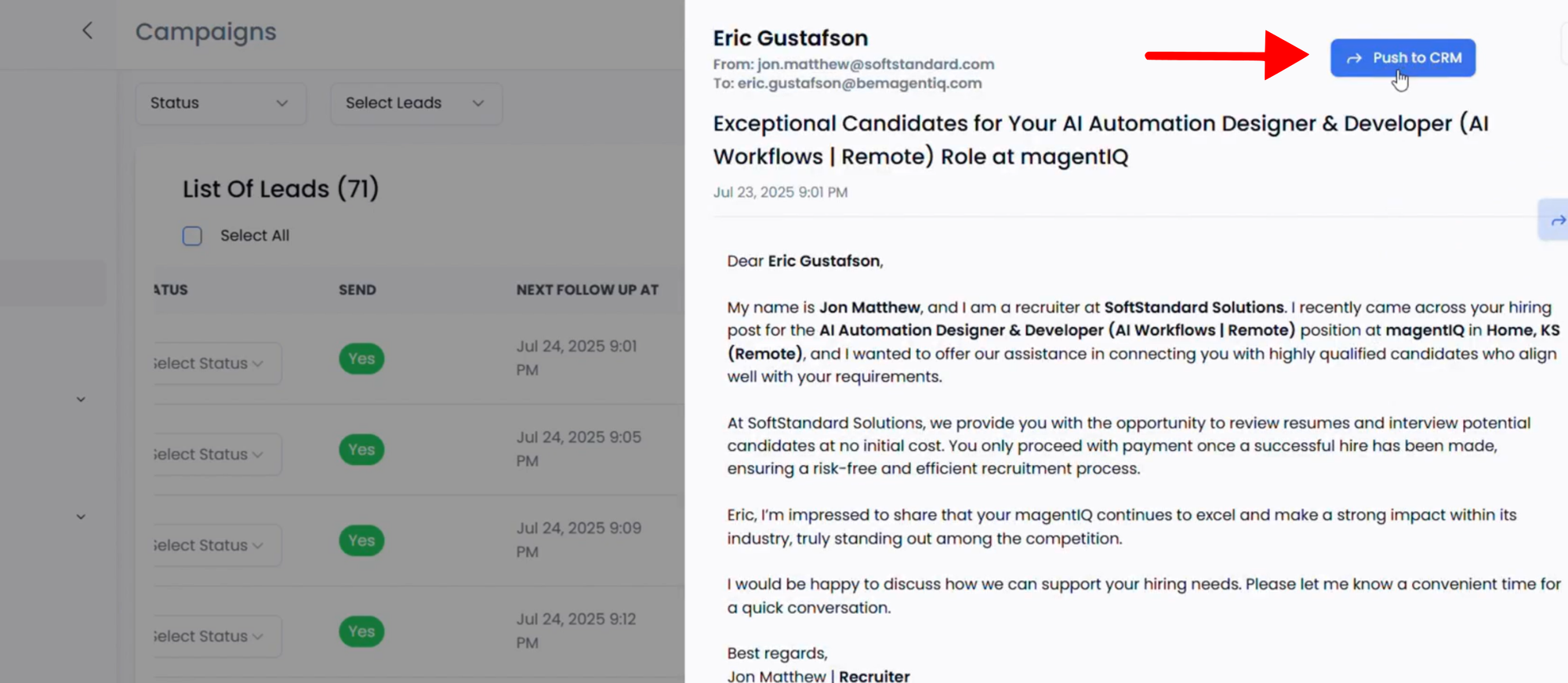Click the second row green Yes badge
This screenshot has height=683, width=1568.
click(361, 450)
